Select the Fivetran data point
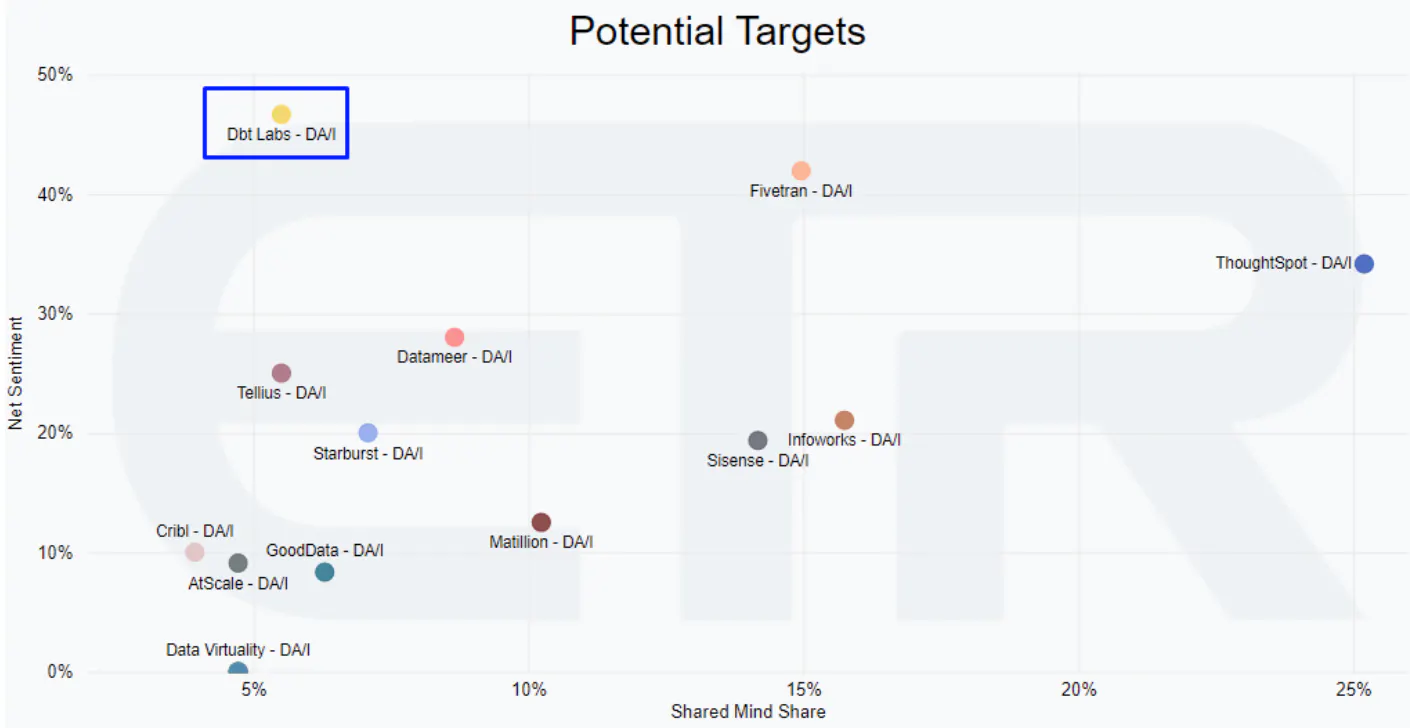The height and width of the screenshot is (728, 1410). coord(801,171)
